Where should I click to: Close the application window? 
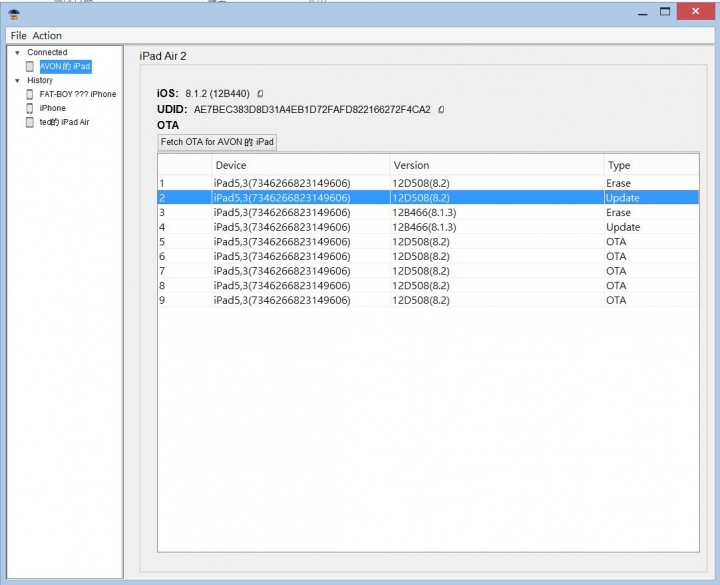point(696,11)
